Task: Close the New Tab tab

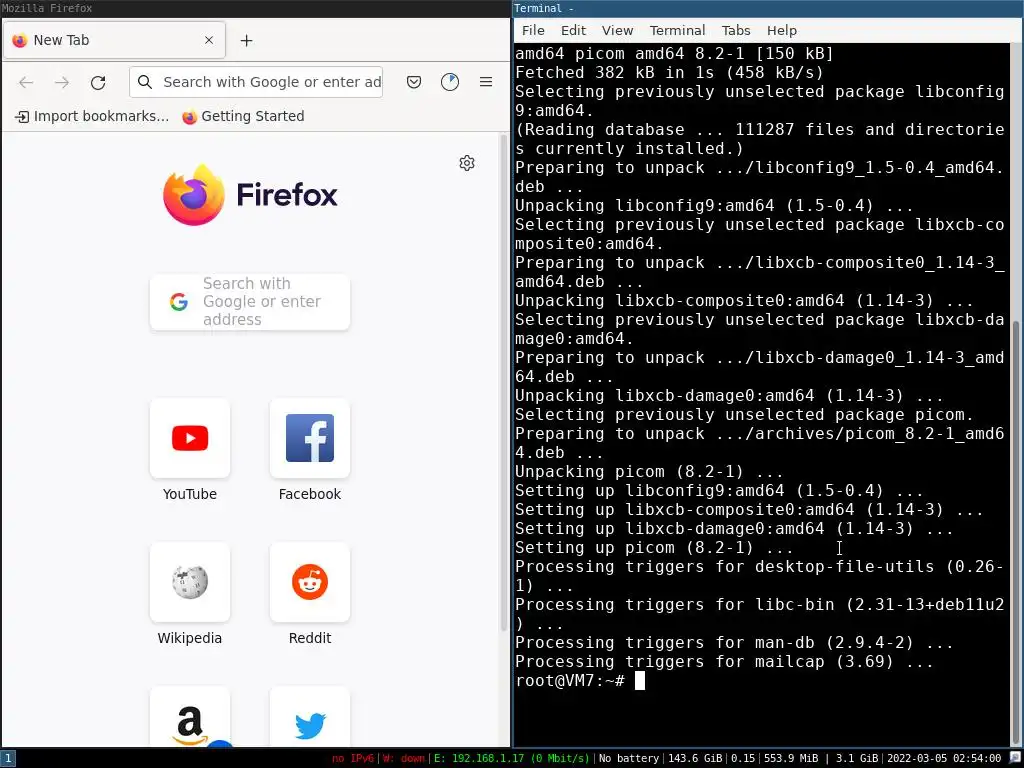Action: pyautogui.click(x=209, y=40)
